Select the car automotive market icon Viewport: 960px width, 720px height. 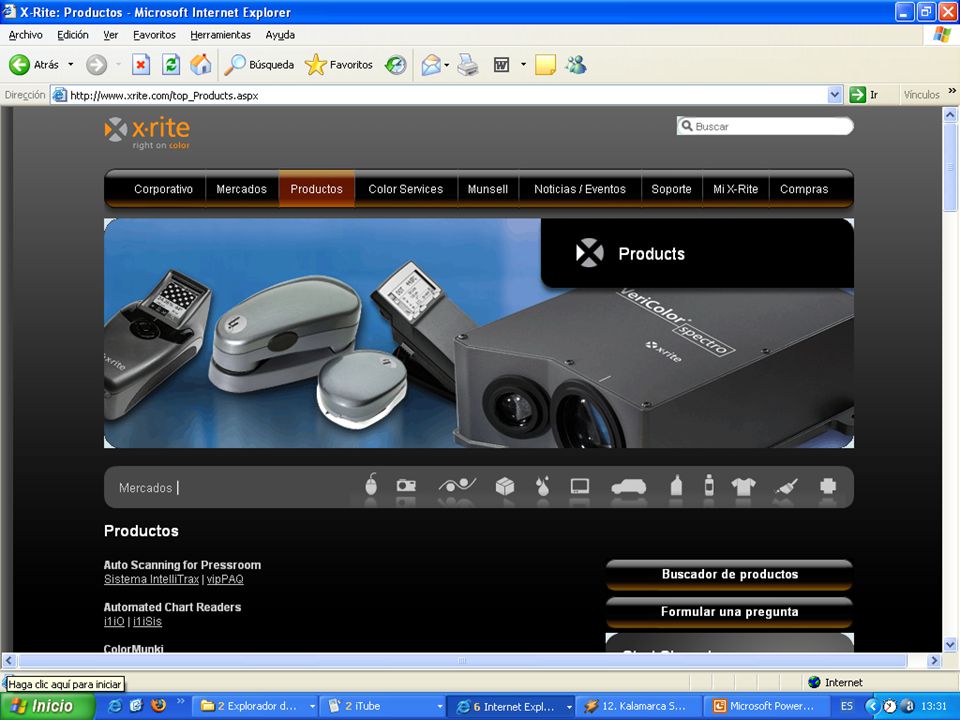coord(629,487)
